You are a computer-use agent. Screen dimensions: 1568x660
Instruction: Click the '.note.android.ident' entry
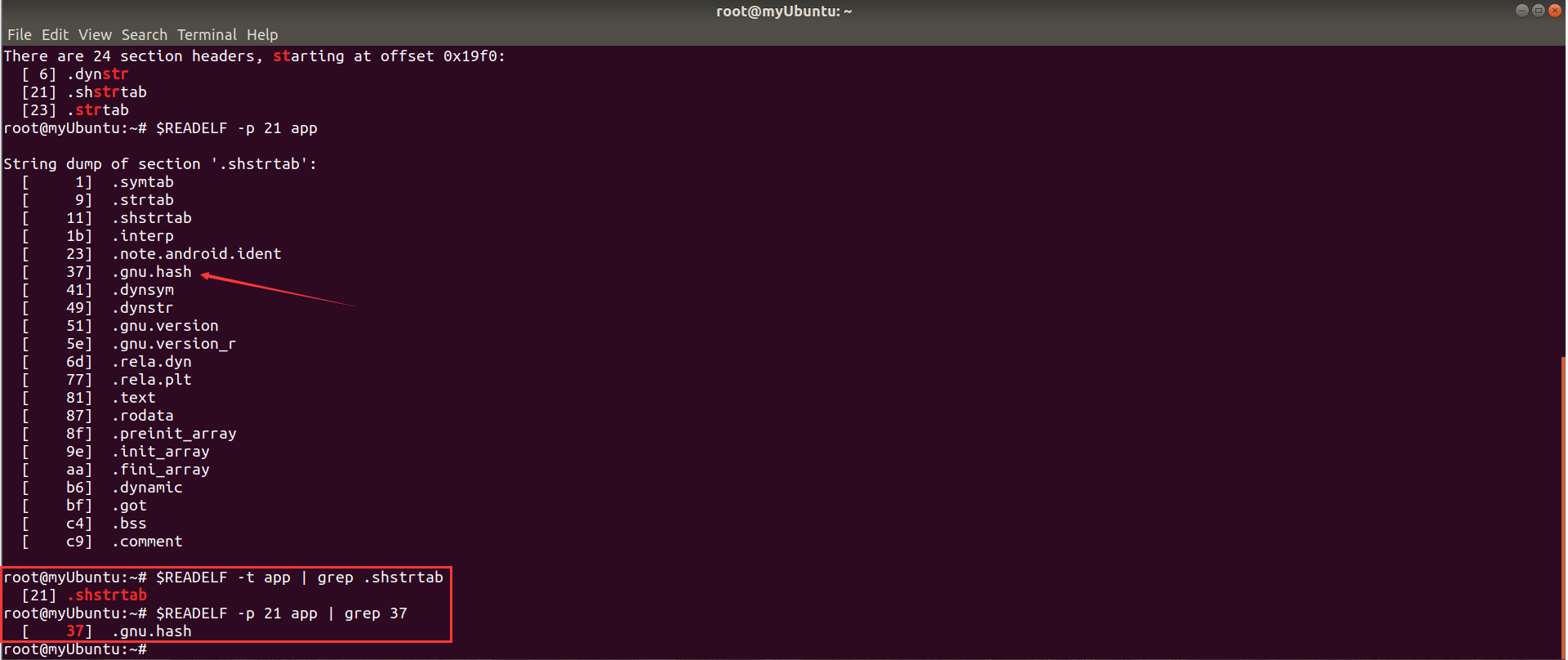click(x=197, y=254)
